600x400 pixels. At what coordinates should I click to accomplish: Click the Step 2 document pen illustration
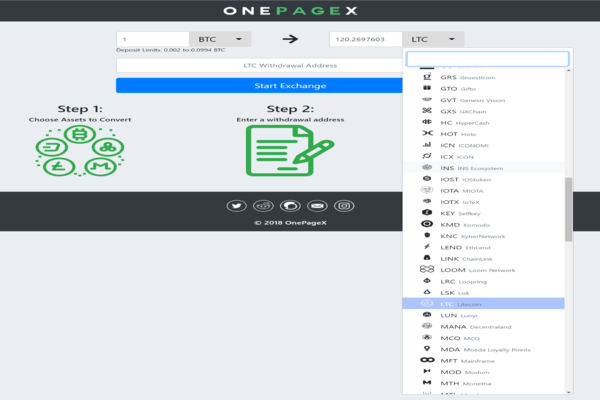(290, 150)
